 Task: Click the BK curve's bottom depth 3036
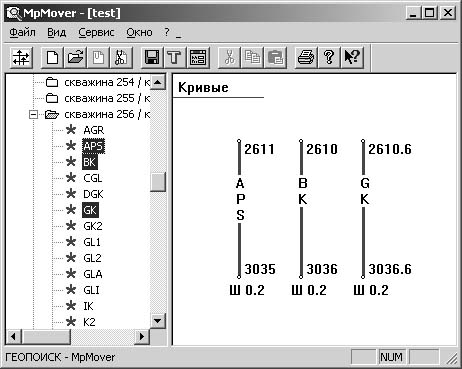tap(322, 269)
